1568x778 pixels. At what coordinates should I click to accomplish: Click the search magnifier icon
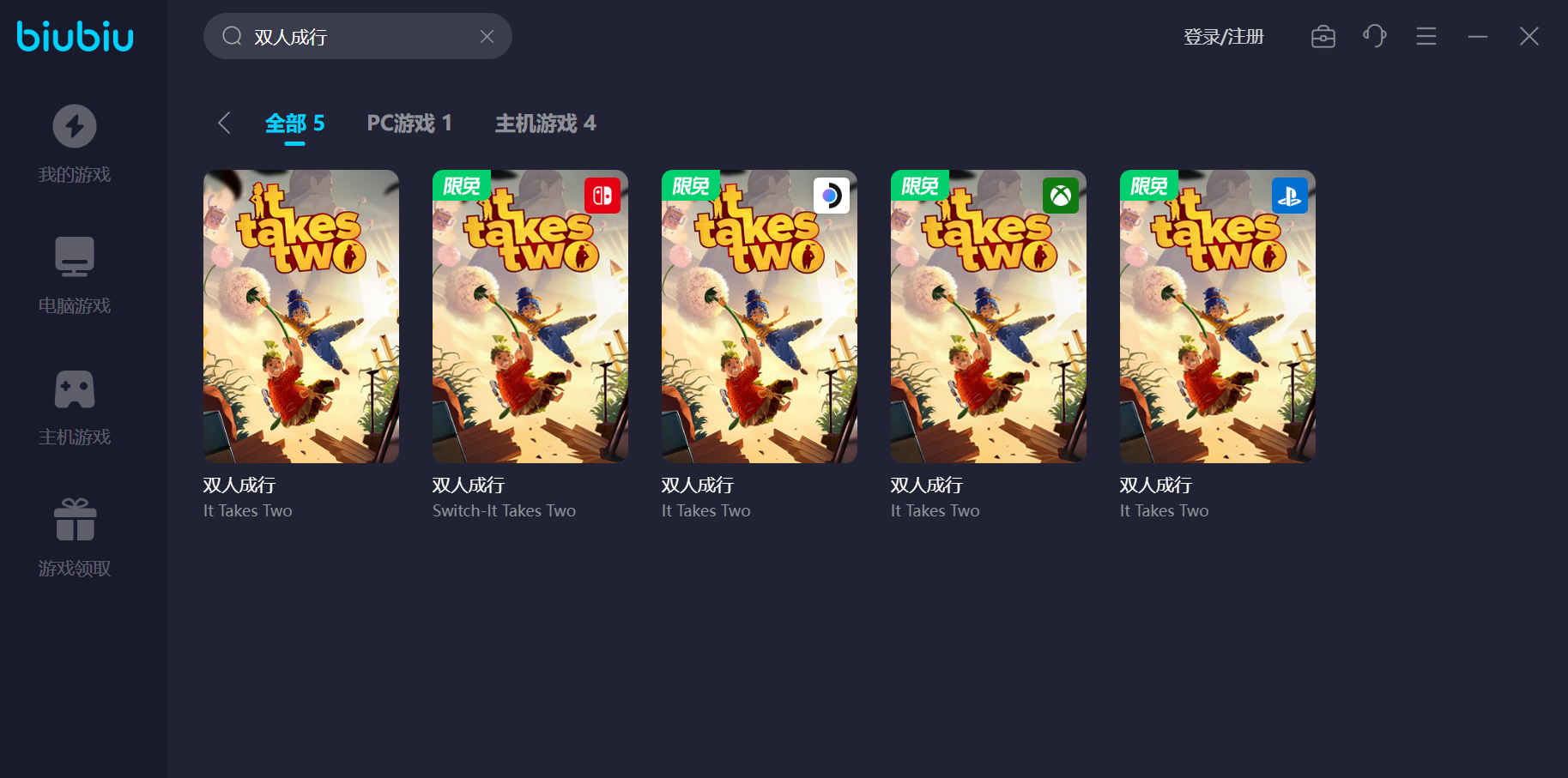(x=232, y=36)
